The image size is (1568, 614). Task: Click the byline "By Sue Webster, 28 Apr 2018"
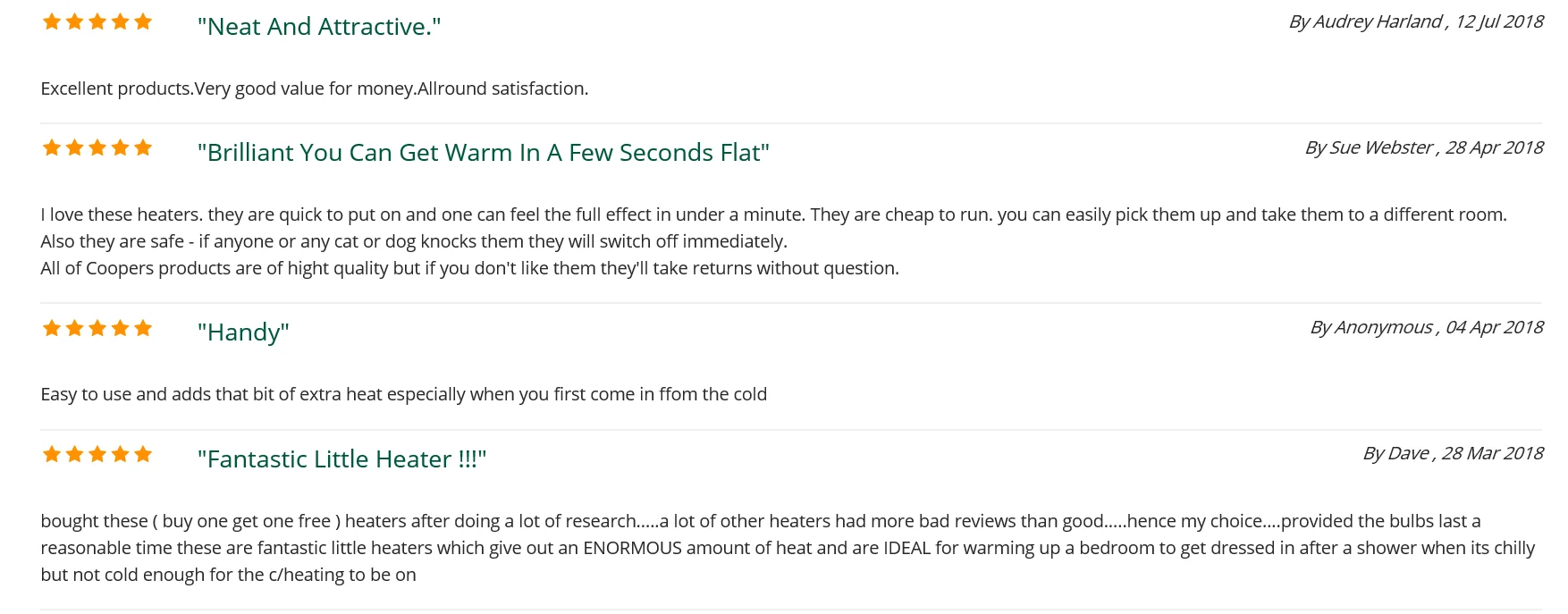pyautogui.click(x=1423, y=147)
